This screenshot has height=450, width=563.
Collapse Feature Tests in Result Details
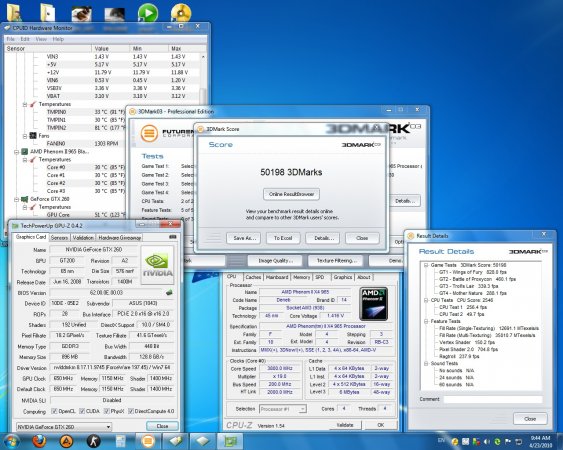[x=426, y=321]
